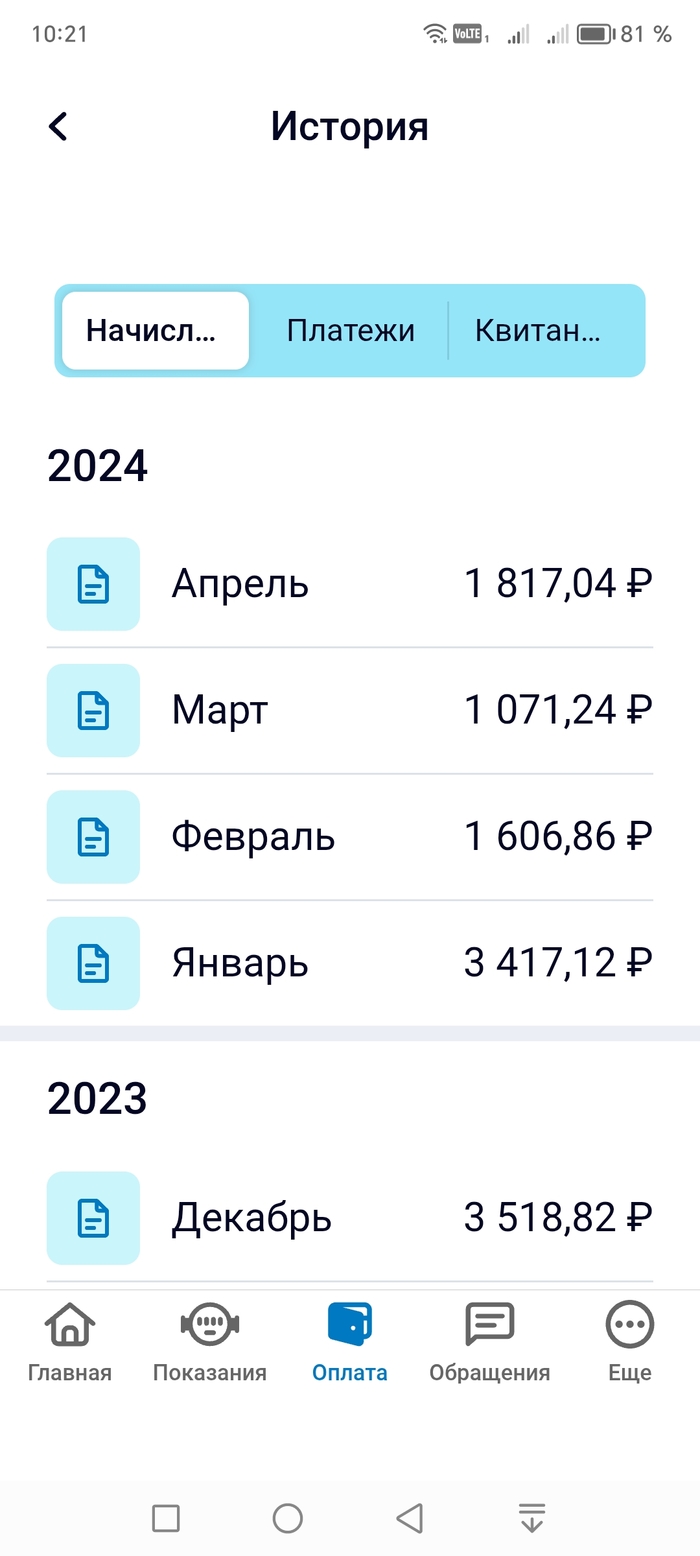Open the April document icon
700x1556 pixels.
[93, 584]
